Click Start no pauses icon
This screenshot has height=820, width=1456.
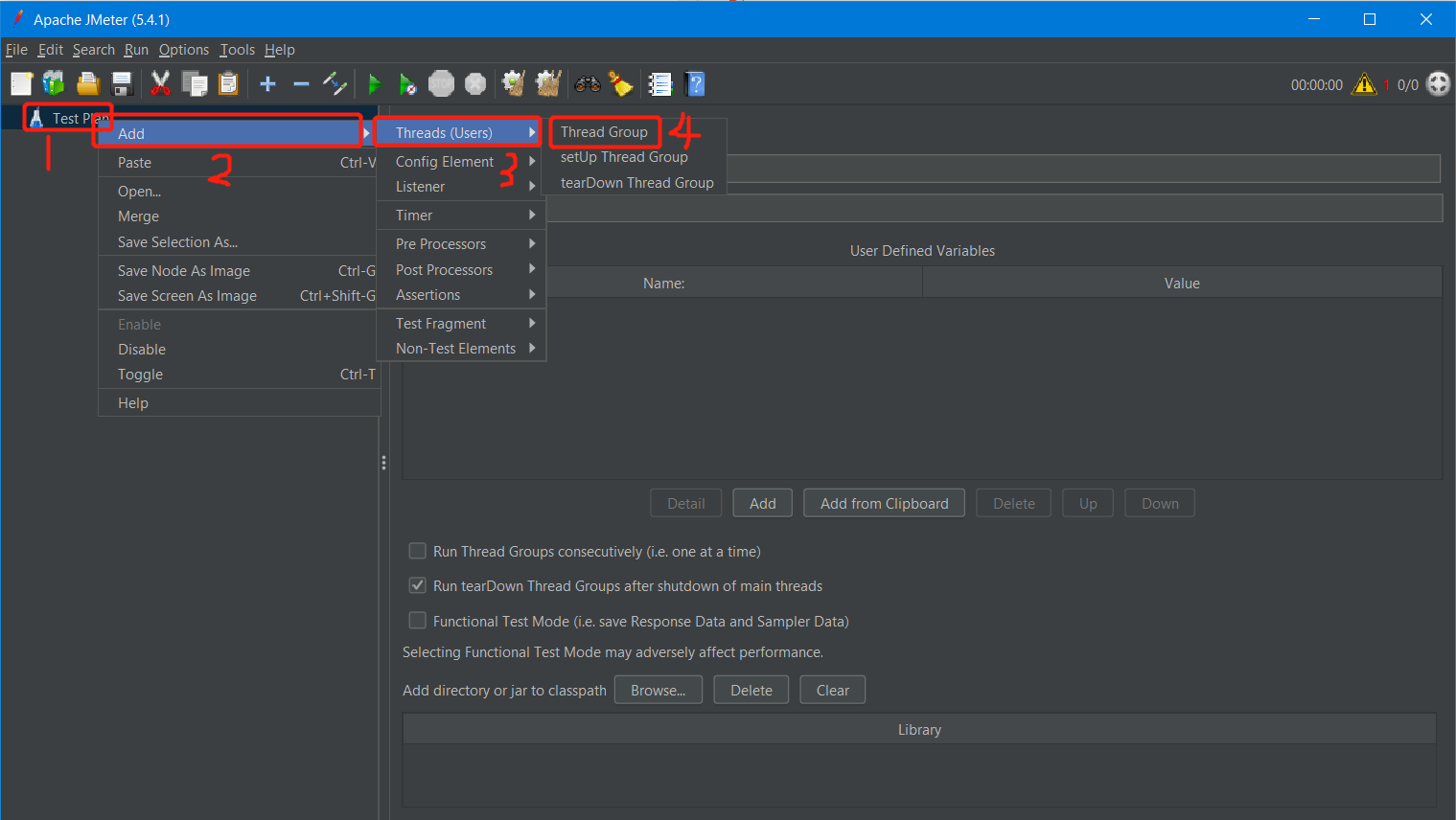(407, 84)
